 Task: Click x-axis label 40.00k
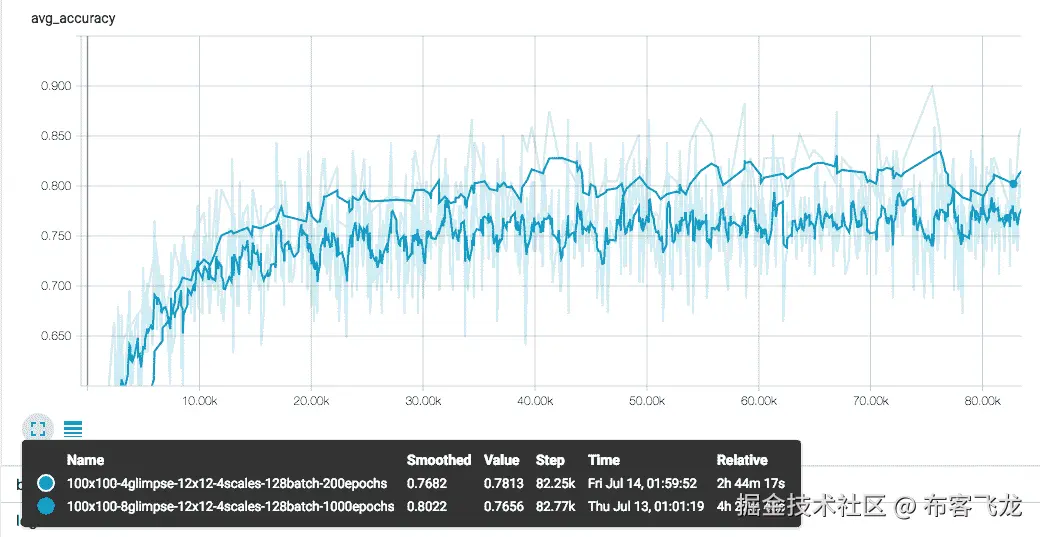535,401
